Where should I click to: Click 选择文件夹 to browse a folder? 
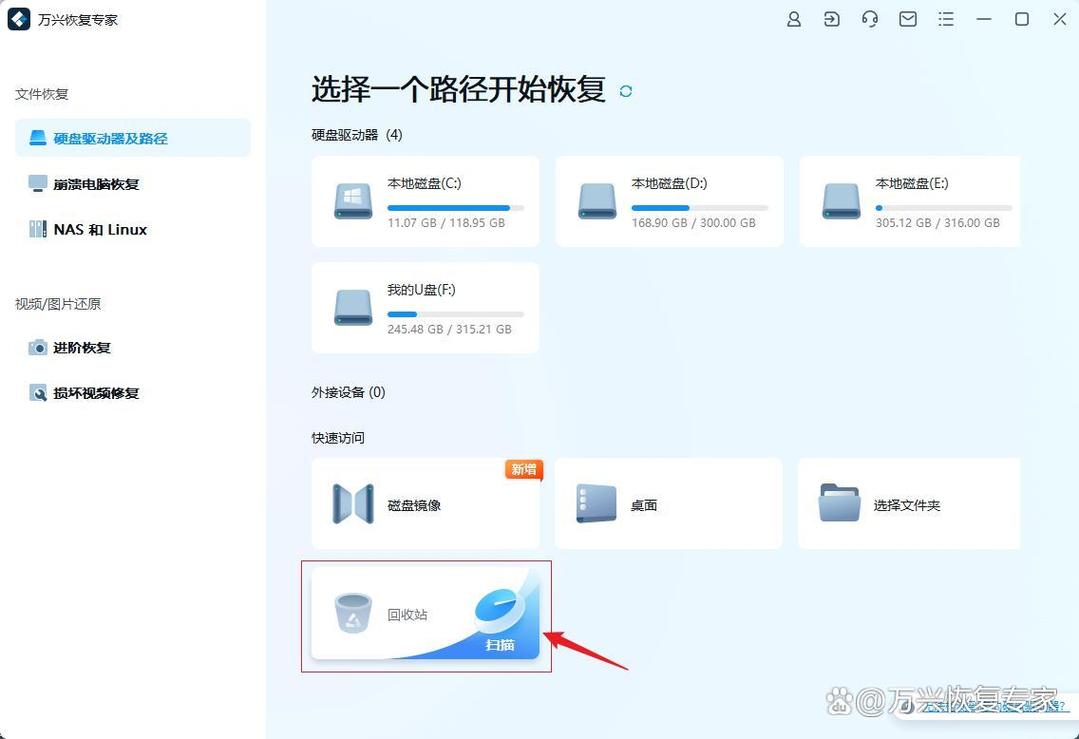[x=908, y=503]
